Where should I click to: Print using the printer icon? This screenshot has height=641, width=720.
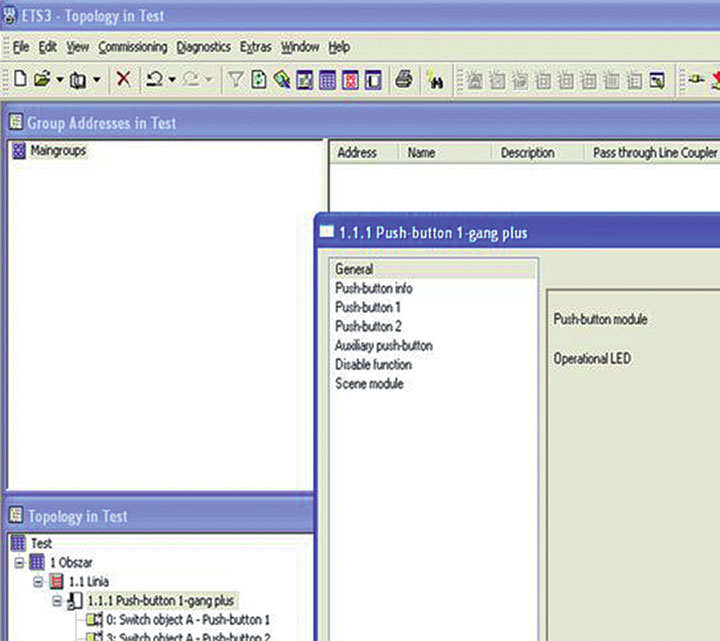pyautogui.click(x=404, y=79)
